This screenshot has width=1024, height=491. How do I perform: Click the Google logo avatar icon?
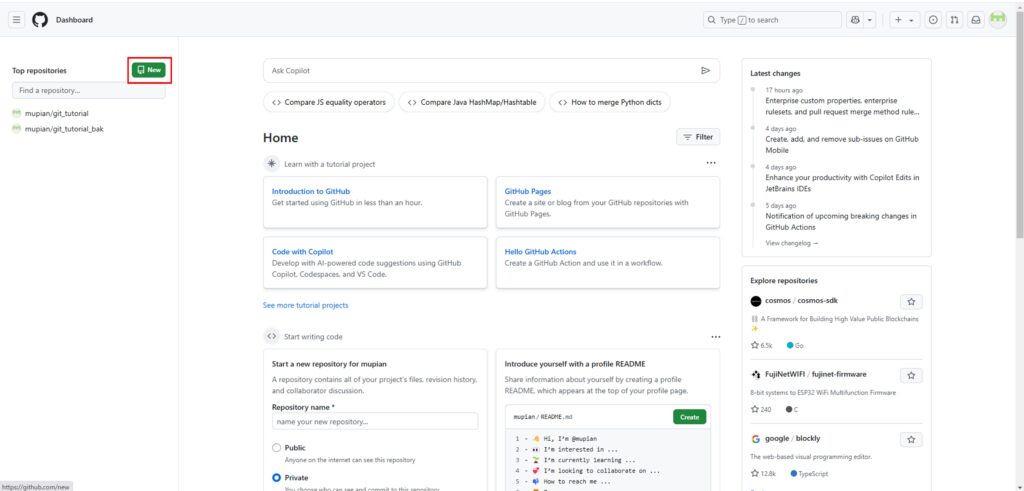coord(756,439)
